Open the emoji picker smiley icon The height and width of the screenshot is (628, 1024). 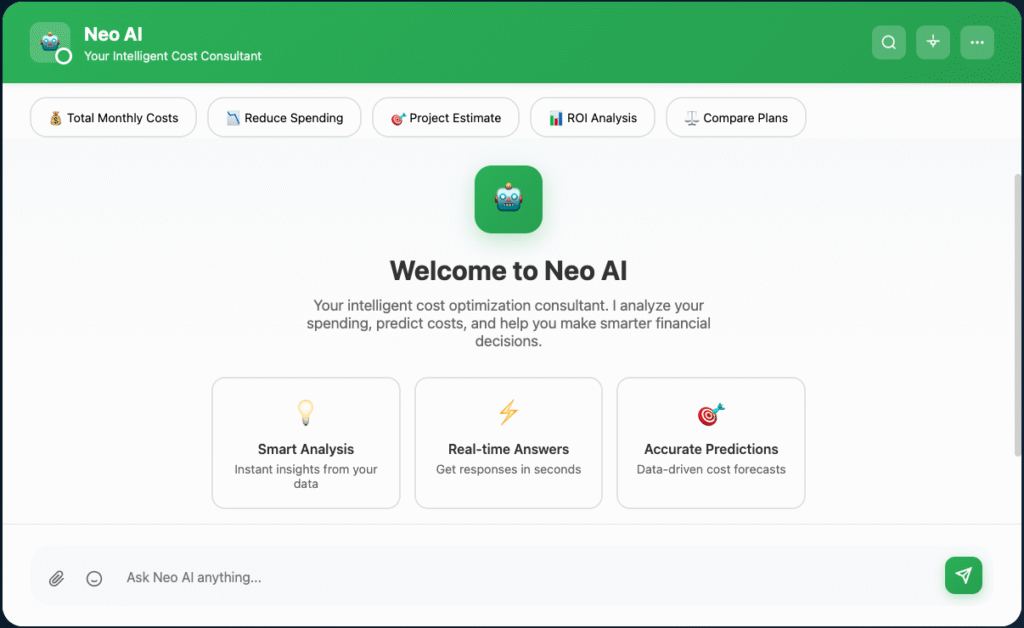[94, 578]
